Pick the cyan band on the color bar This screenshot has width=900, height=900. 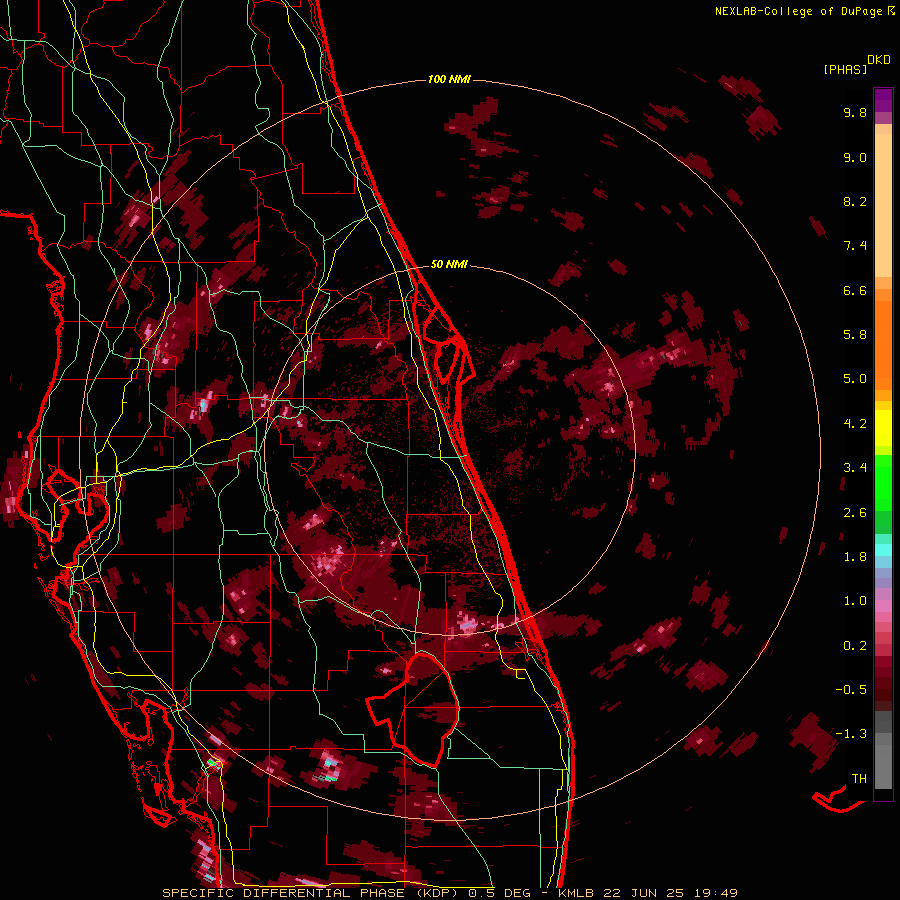pyautogui.click(x=883, y=550)
